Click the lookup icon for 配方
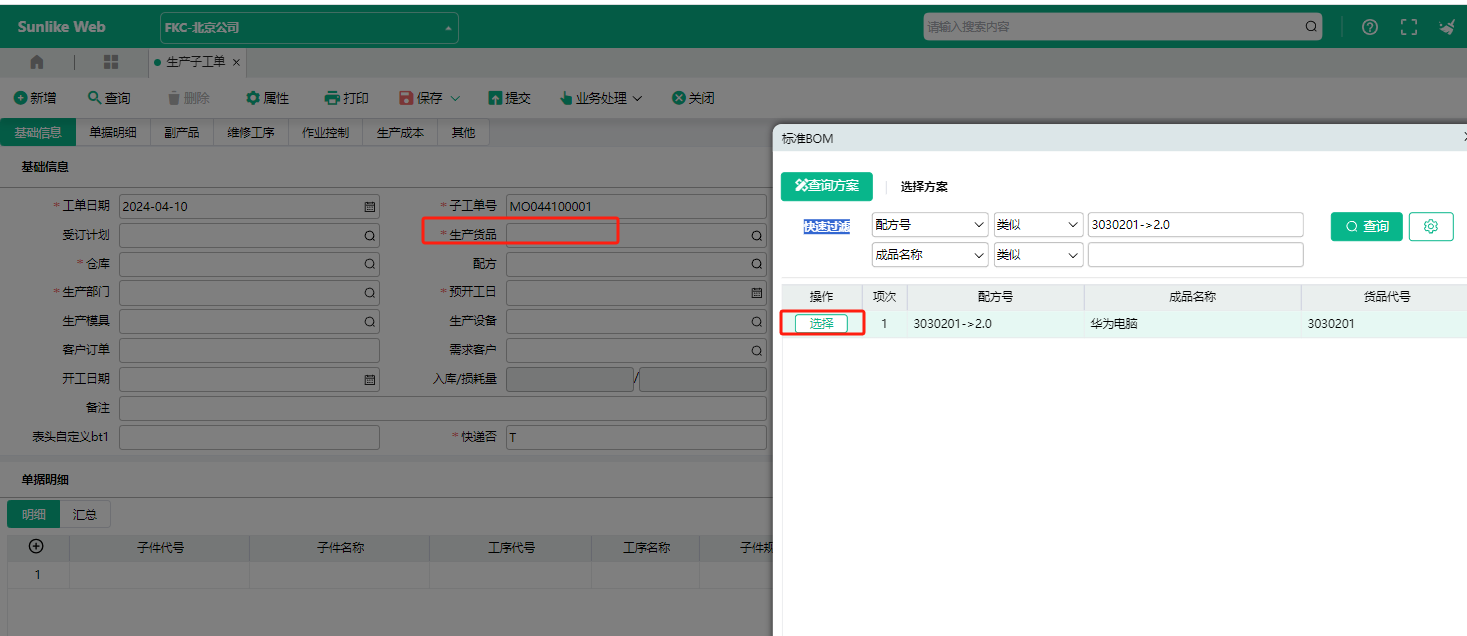Screen dimensions: 1467x636 point(757,264)
